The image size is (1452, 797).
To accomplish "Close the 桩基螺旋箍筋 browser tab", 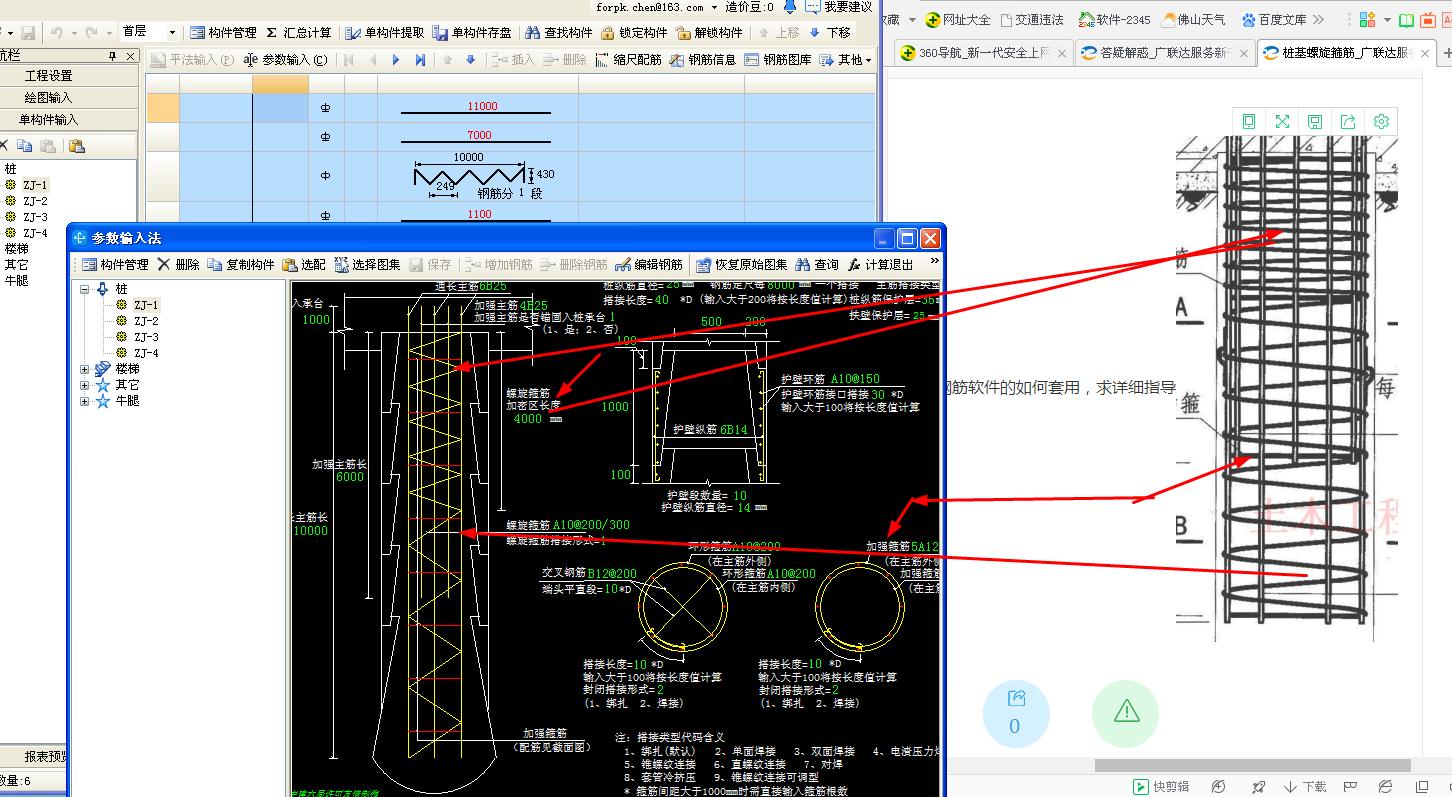I will [x=1424, y=53].
